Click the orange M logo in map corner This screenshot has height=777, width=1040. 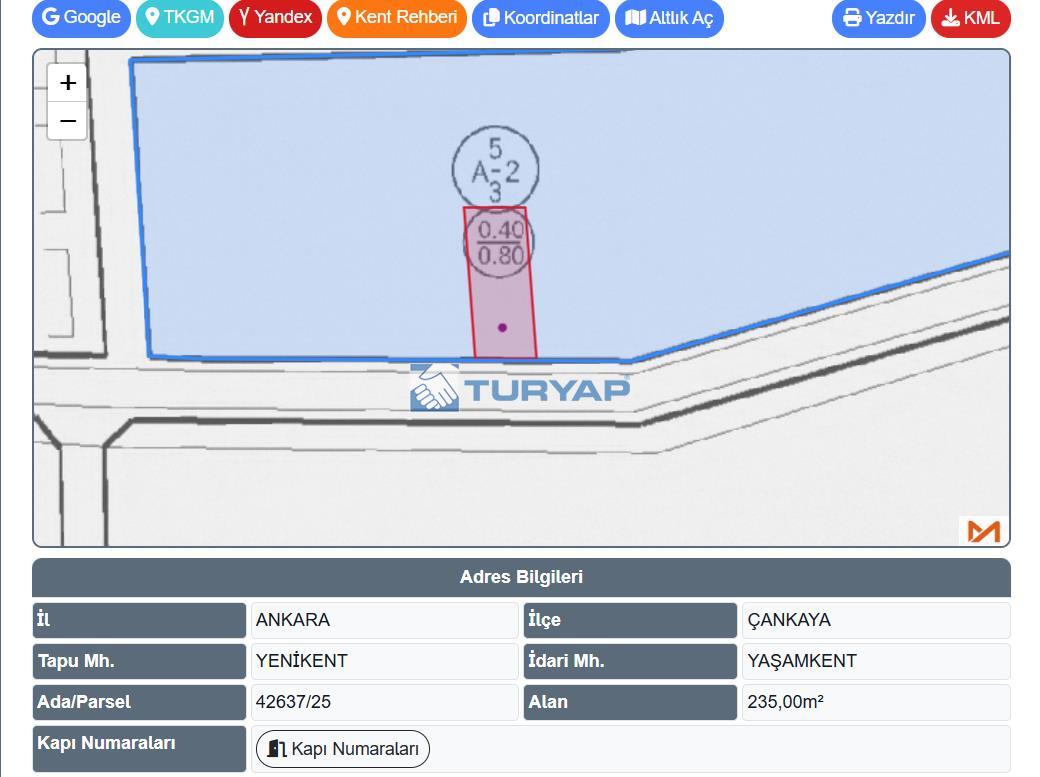tap(983, 531)
